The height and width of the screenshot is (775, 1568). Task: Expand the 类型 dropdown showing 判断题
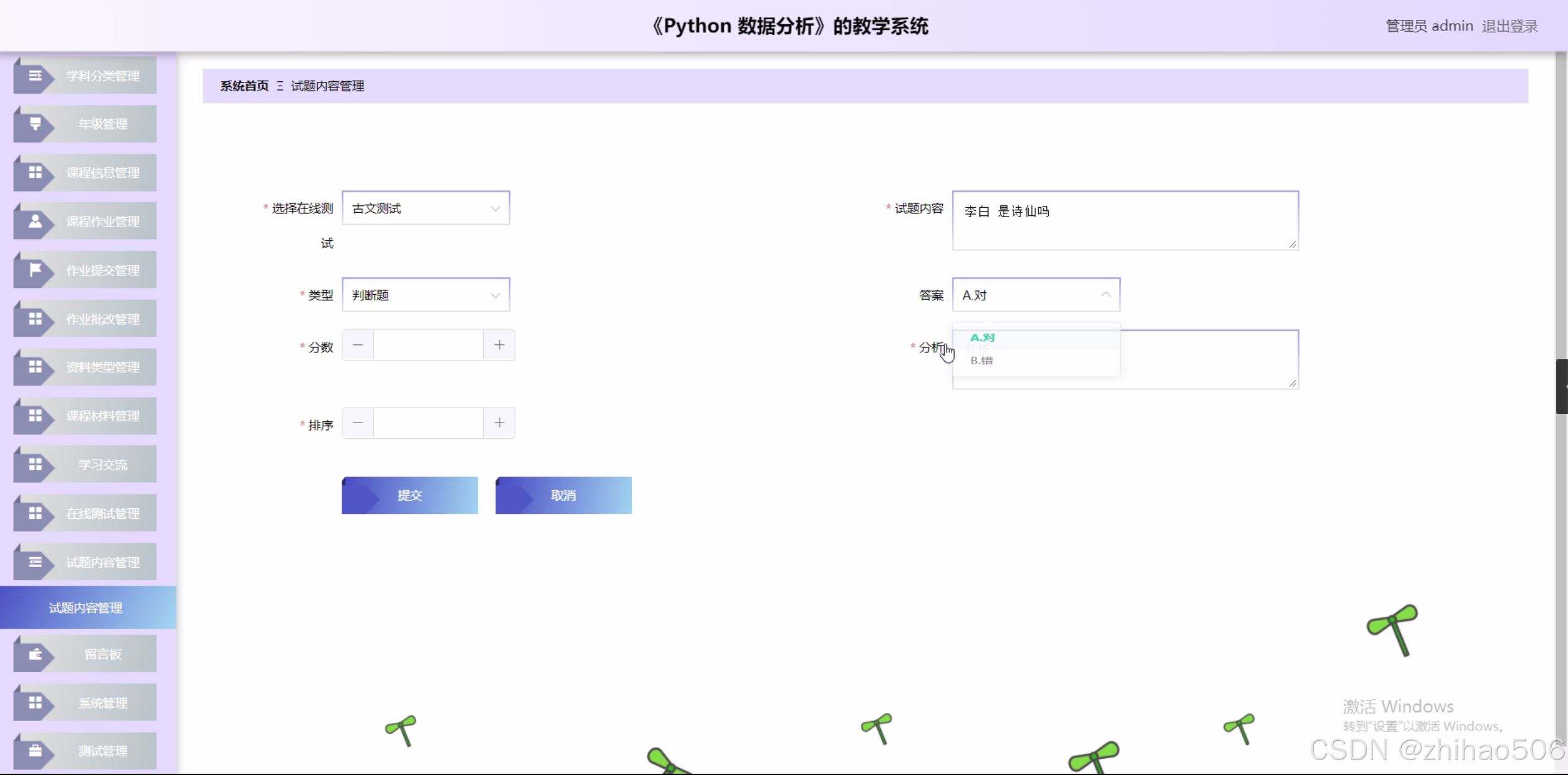tap(425, 295)
